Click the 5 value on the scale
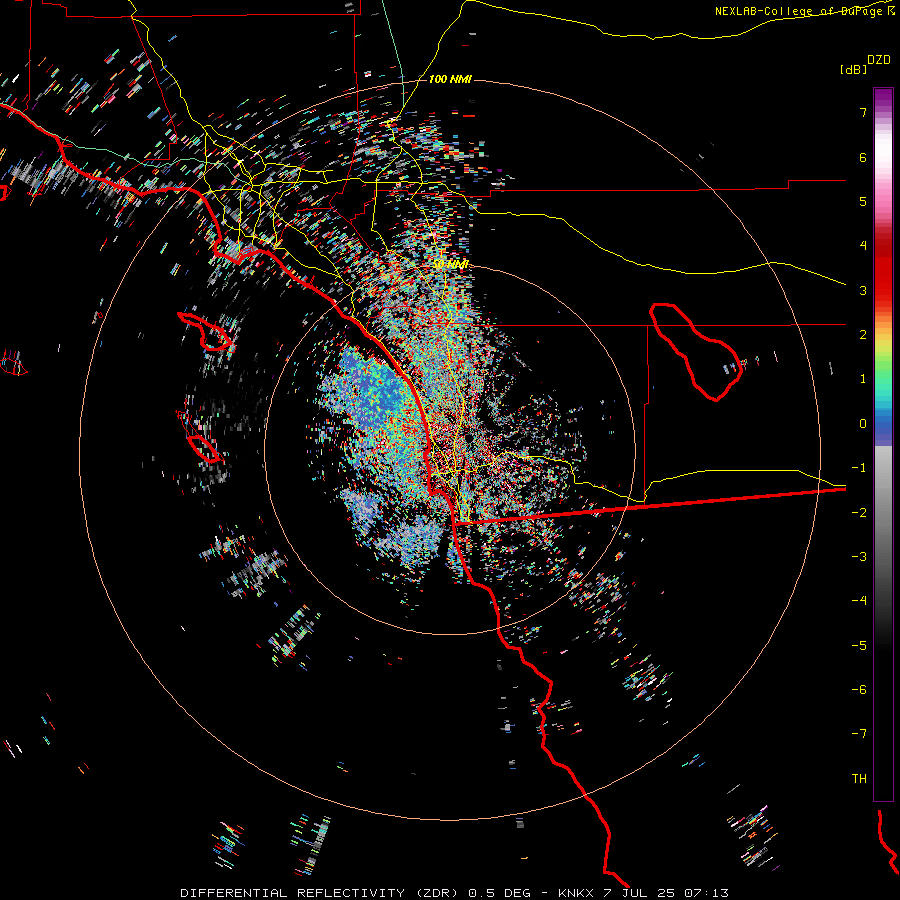This screenshot has width=900, height=900. (x=863, y=201)
